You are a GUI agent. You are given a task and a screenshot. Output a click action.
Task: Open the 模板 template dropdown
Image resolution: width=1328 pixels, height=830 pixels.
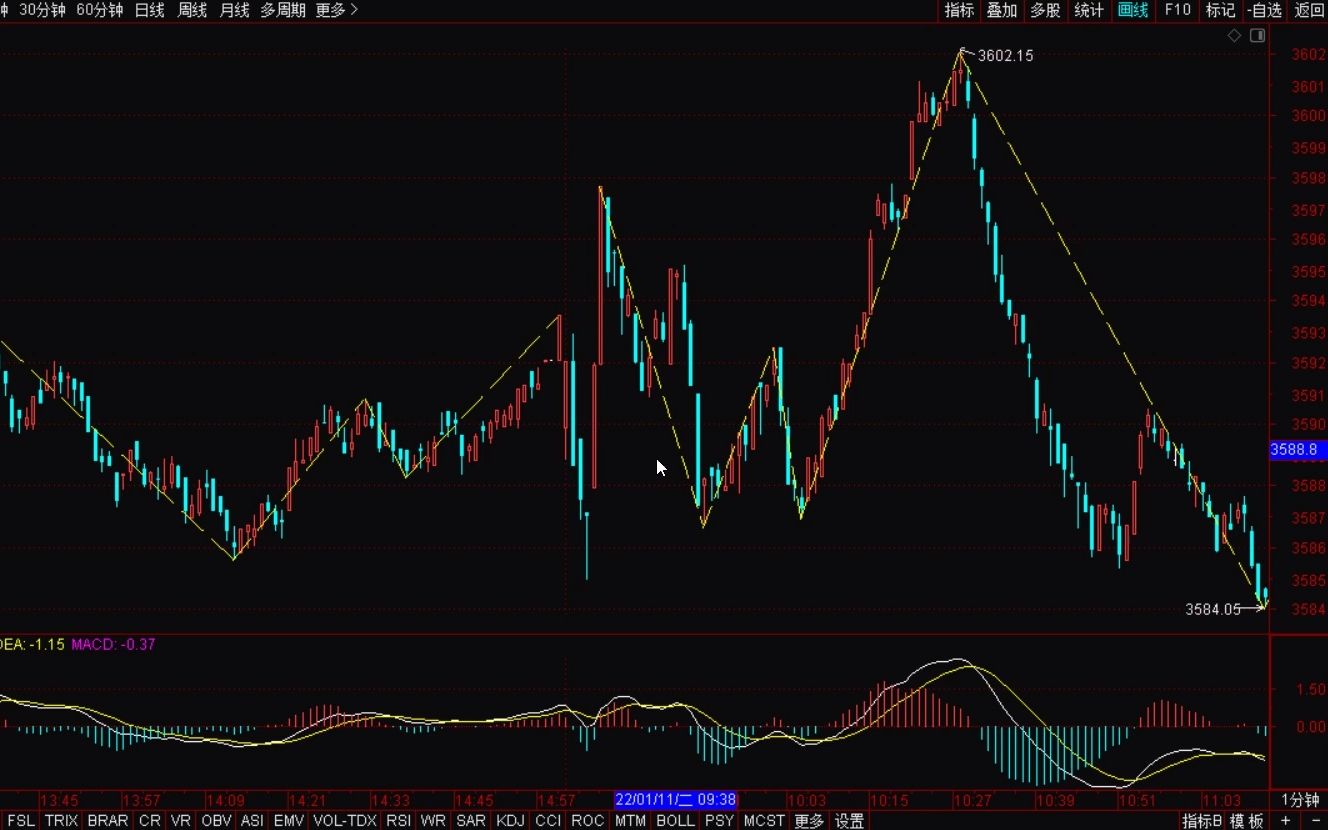click(x=1247, y=821)
